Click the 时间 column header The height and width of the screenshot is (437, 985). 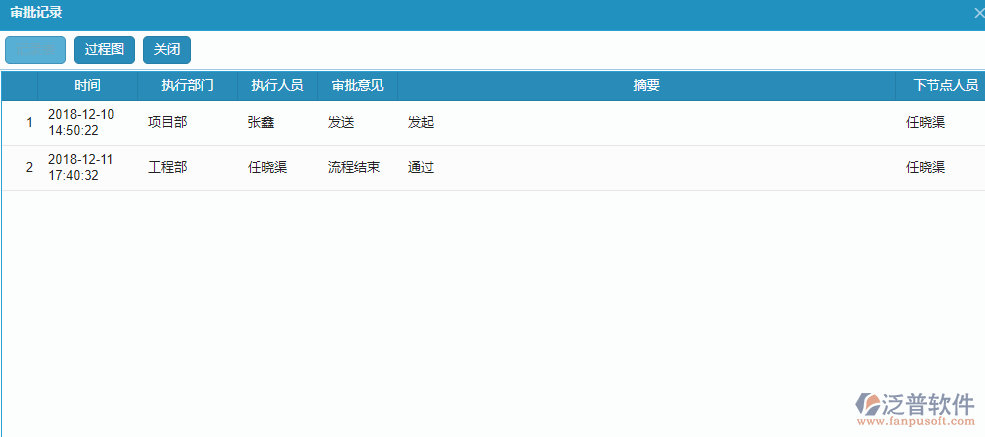[x=87, y=86]
